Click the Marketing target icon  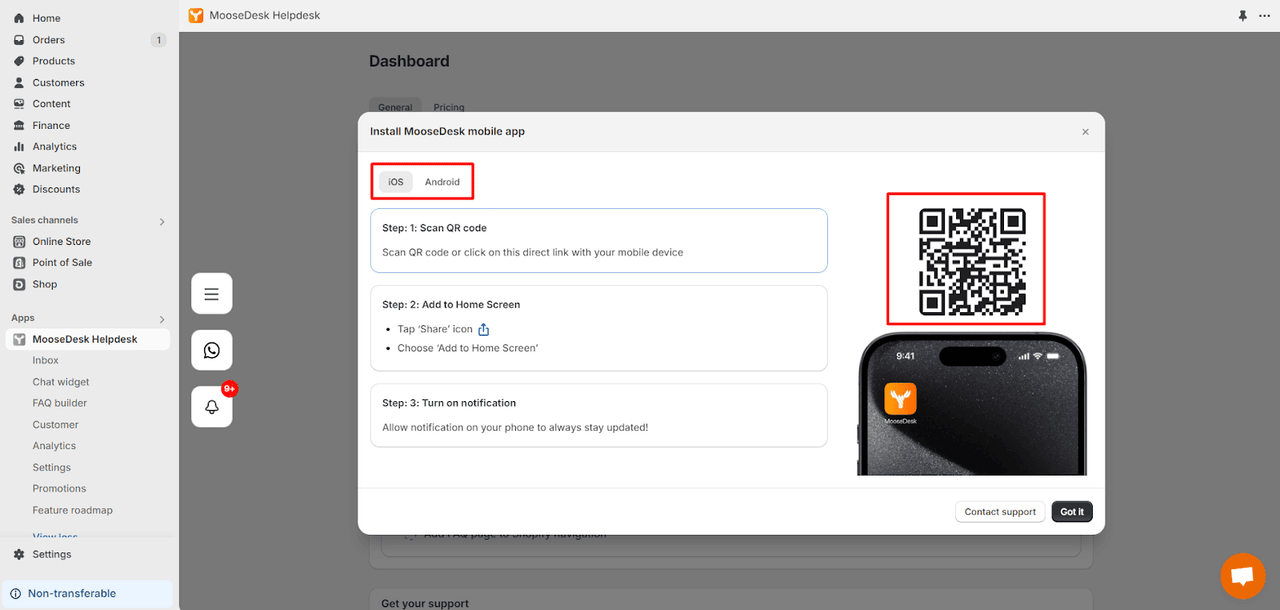coord(19,168)
